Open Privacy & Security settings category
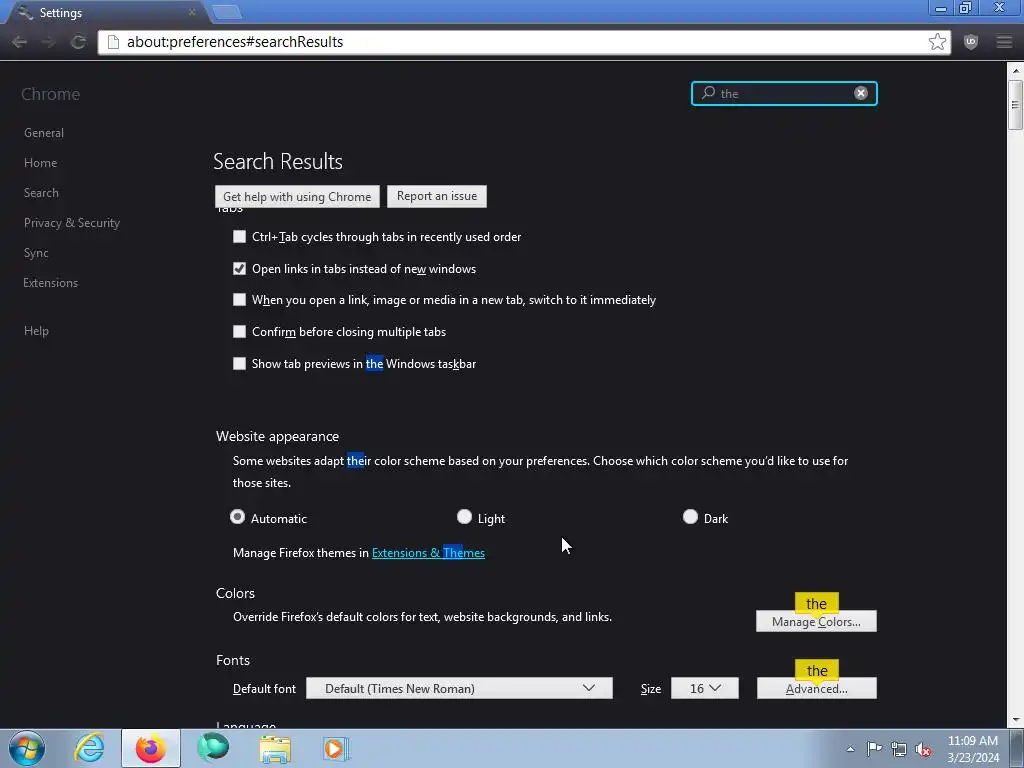Screen dimensions: 1024x768 click(72, 223)
